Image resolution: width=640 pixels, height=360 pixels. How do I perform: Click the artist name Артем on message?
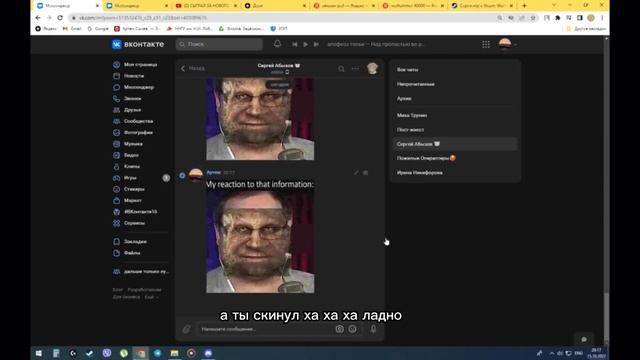click(x=213, y=172)
